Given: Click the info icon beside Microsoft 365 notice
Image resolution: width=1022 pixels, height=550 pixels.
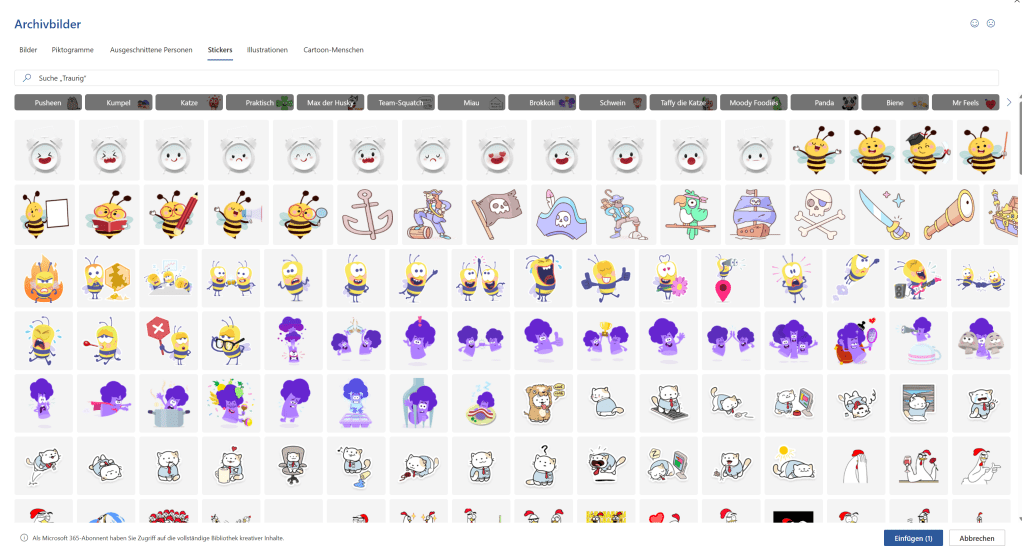Looking at the screenshot, I should [24, 538].
